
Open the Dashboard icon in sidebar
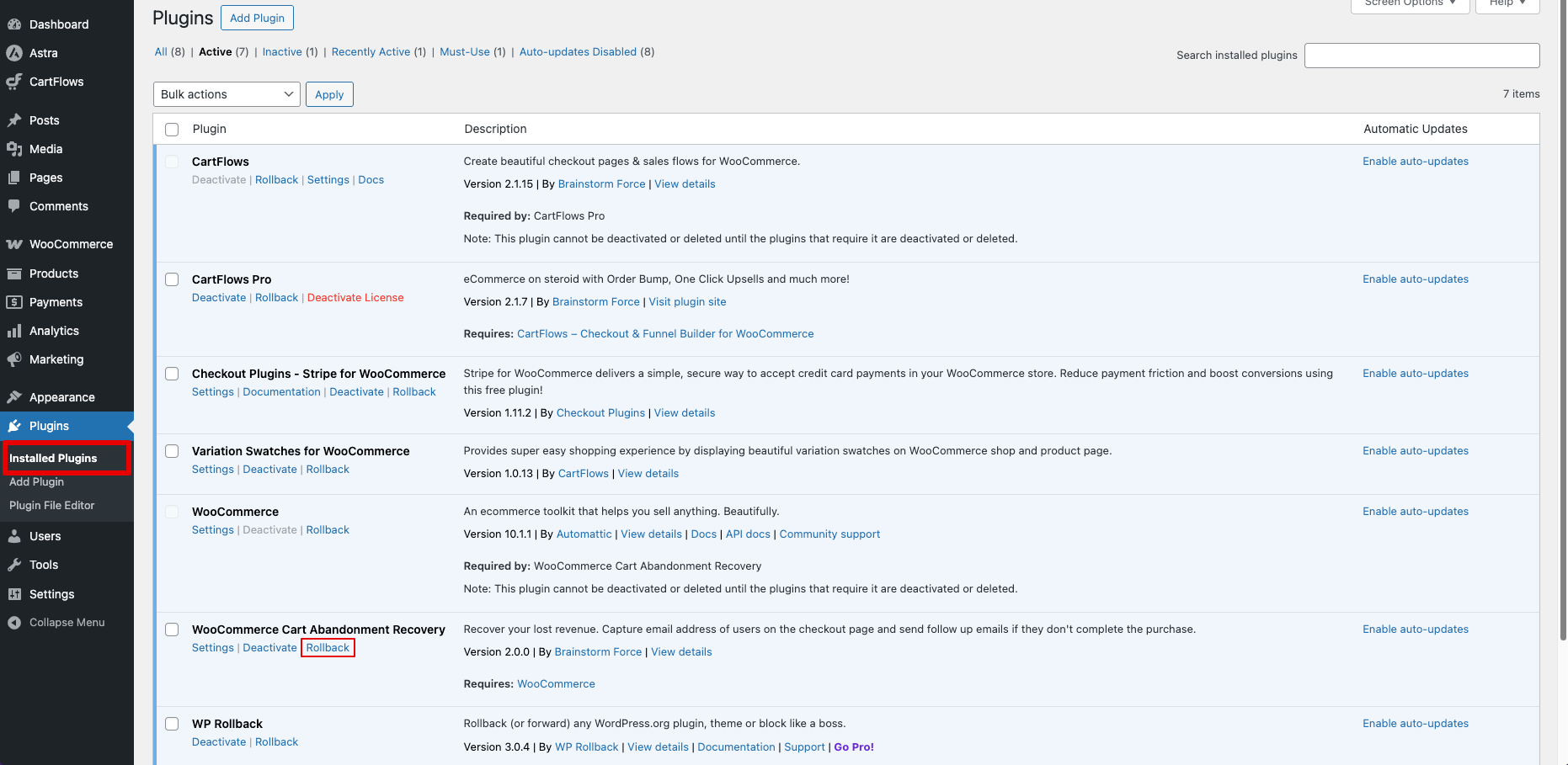tap(14, 24)
